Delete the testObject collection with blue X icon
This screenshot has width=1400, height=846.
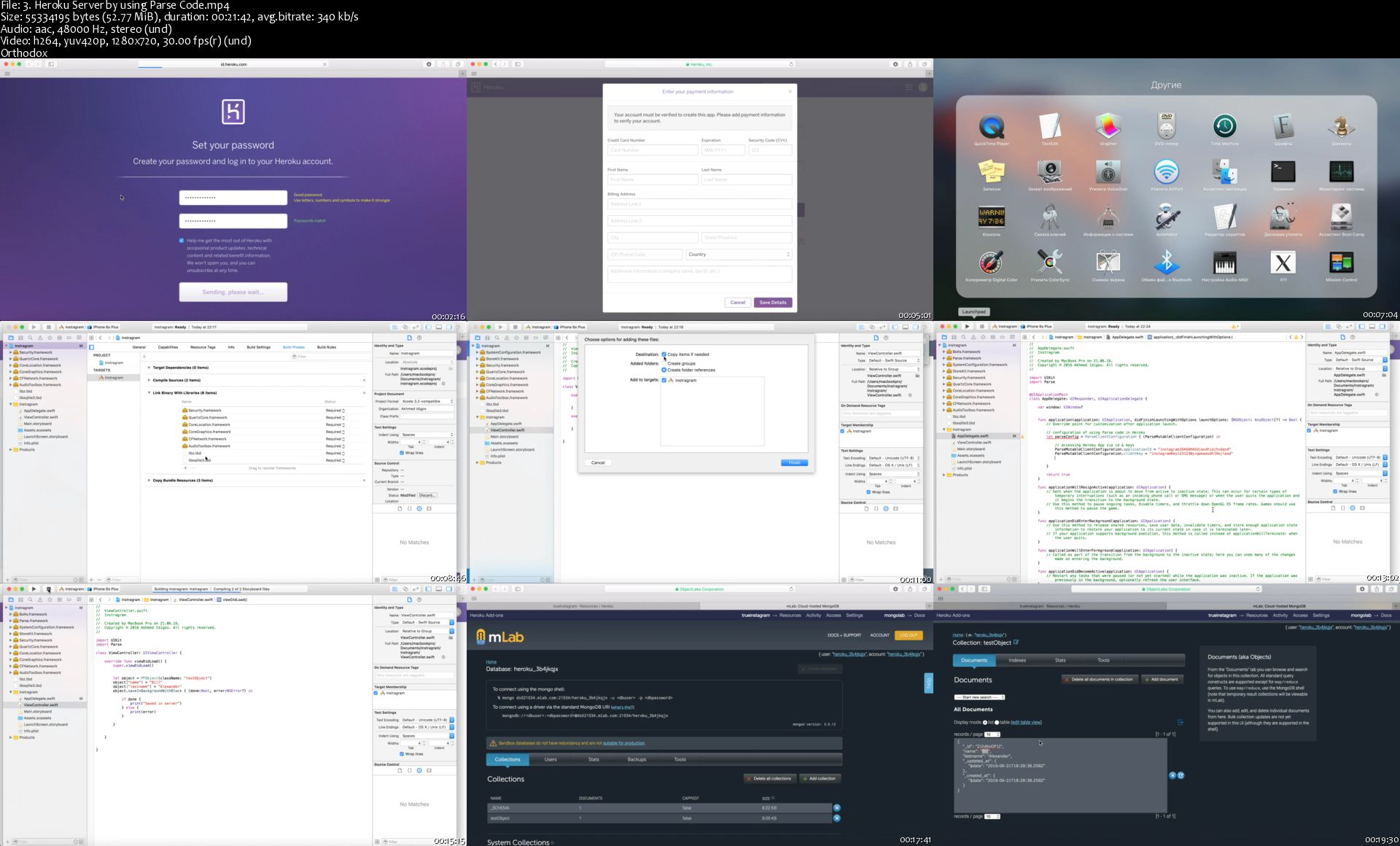tap(836, 818)
